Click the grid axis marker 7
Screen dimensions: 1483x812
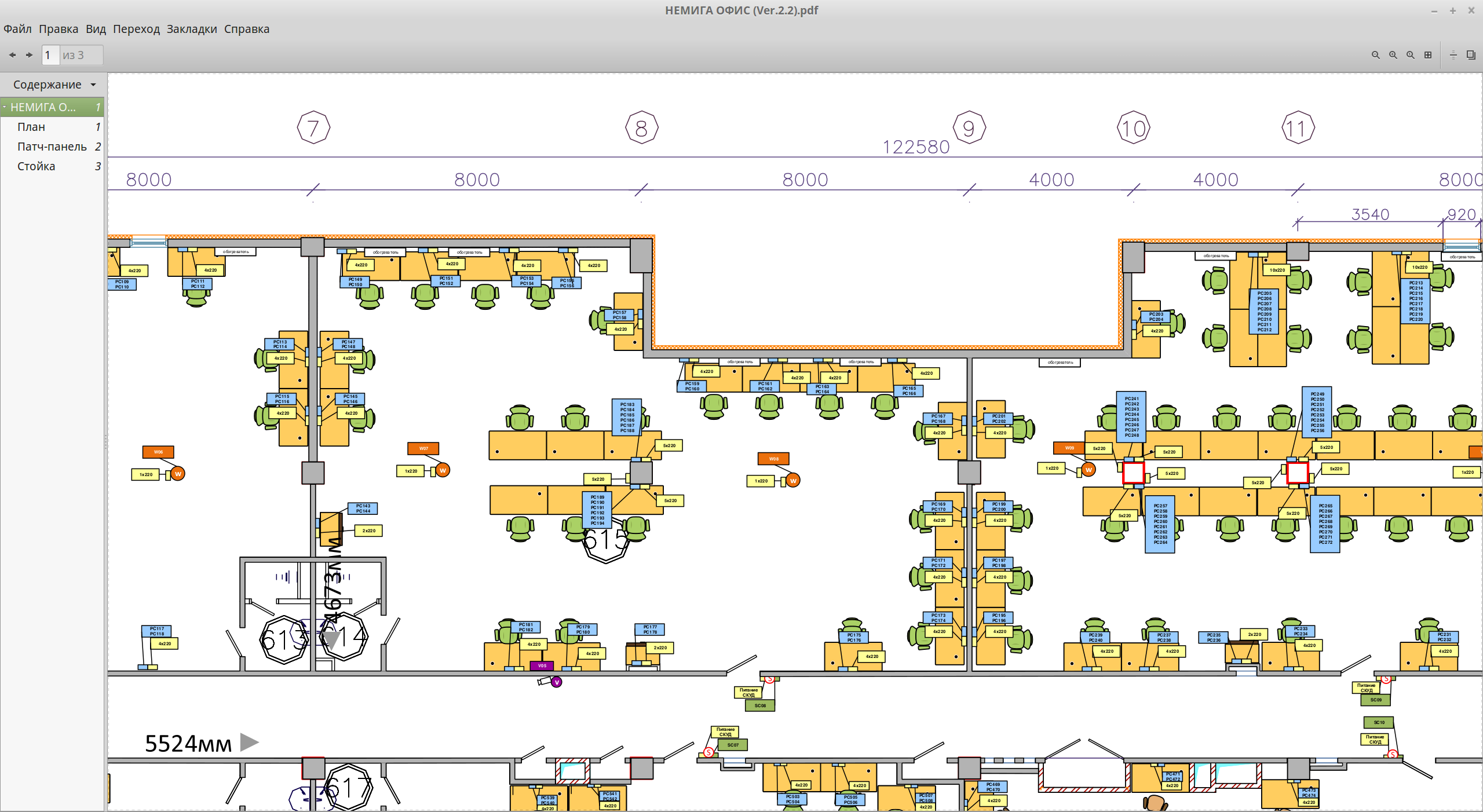click(313, 128)
